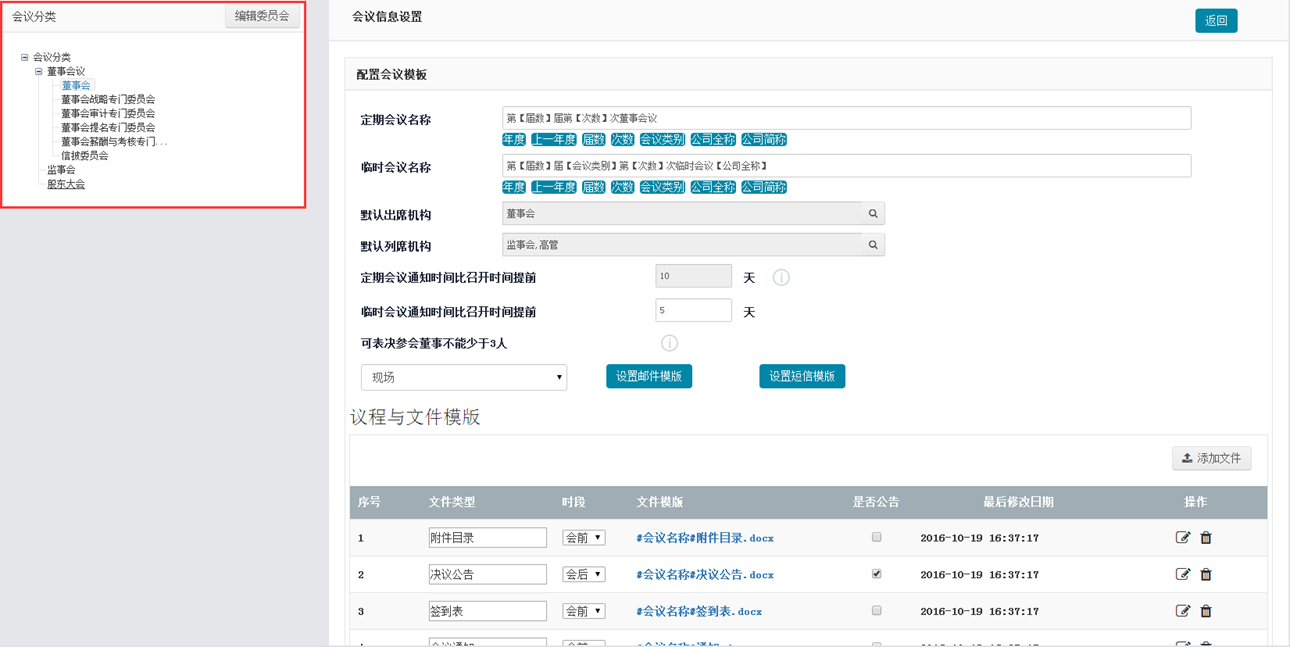Edit 附件目录 file type input
This screenshot has height=647, width=1290.
(488, 538)
